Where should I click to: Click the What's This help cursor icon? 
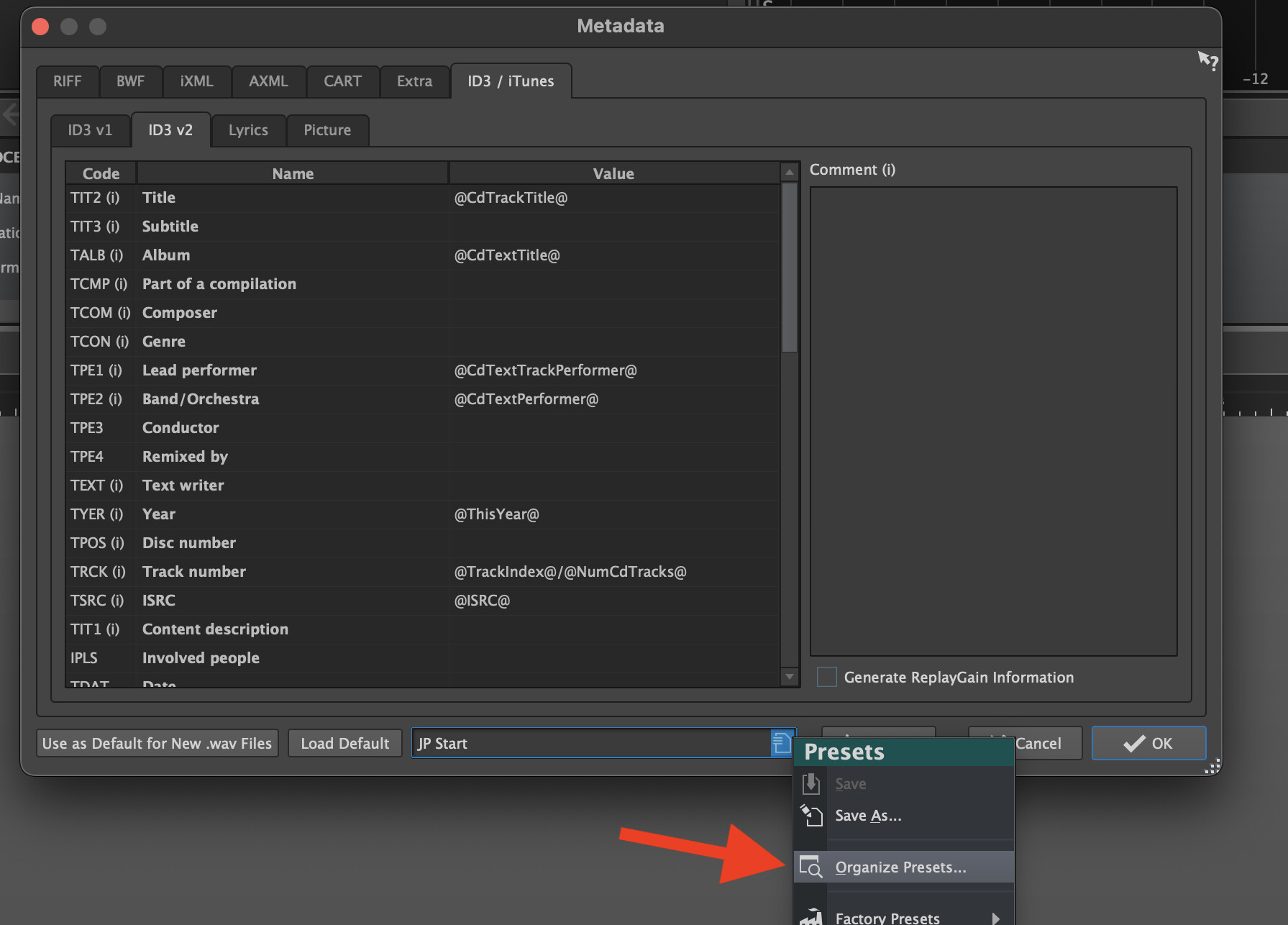[x=1207, y=61]
